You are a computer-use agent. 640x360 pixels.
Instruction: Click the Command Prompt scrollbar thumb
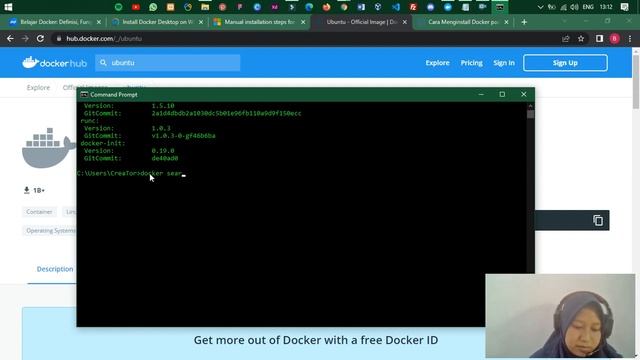(530, 114)
